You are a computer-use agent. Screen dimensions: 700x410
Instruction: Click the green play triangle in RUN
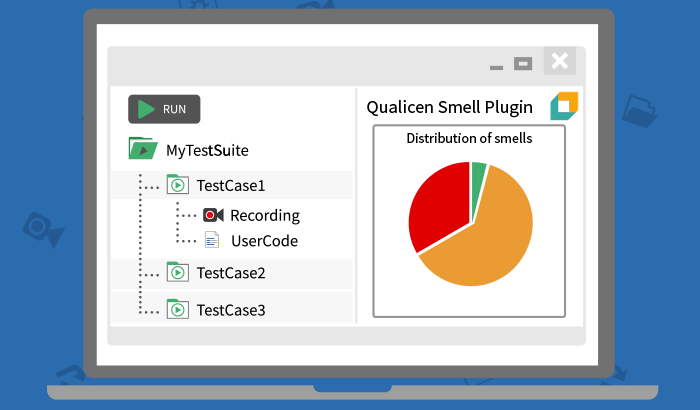tap(146, 109)
